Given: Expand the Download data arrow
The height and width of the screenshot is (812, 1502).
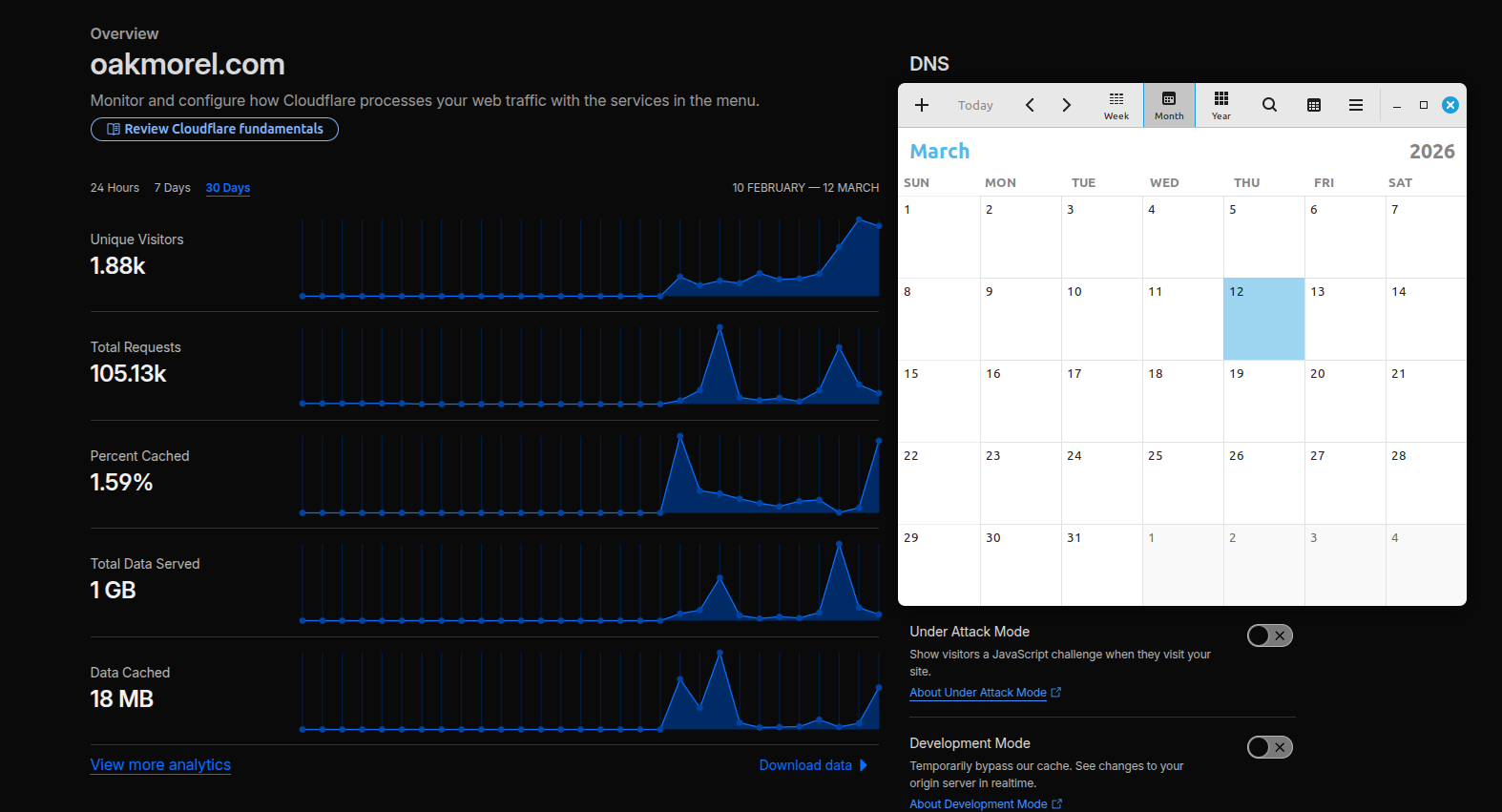Looking at the screenshot, I should point(864,765).
